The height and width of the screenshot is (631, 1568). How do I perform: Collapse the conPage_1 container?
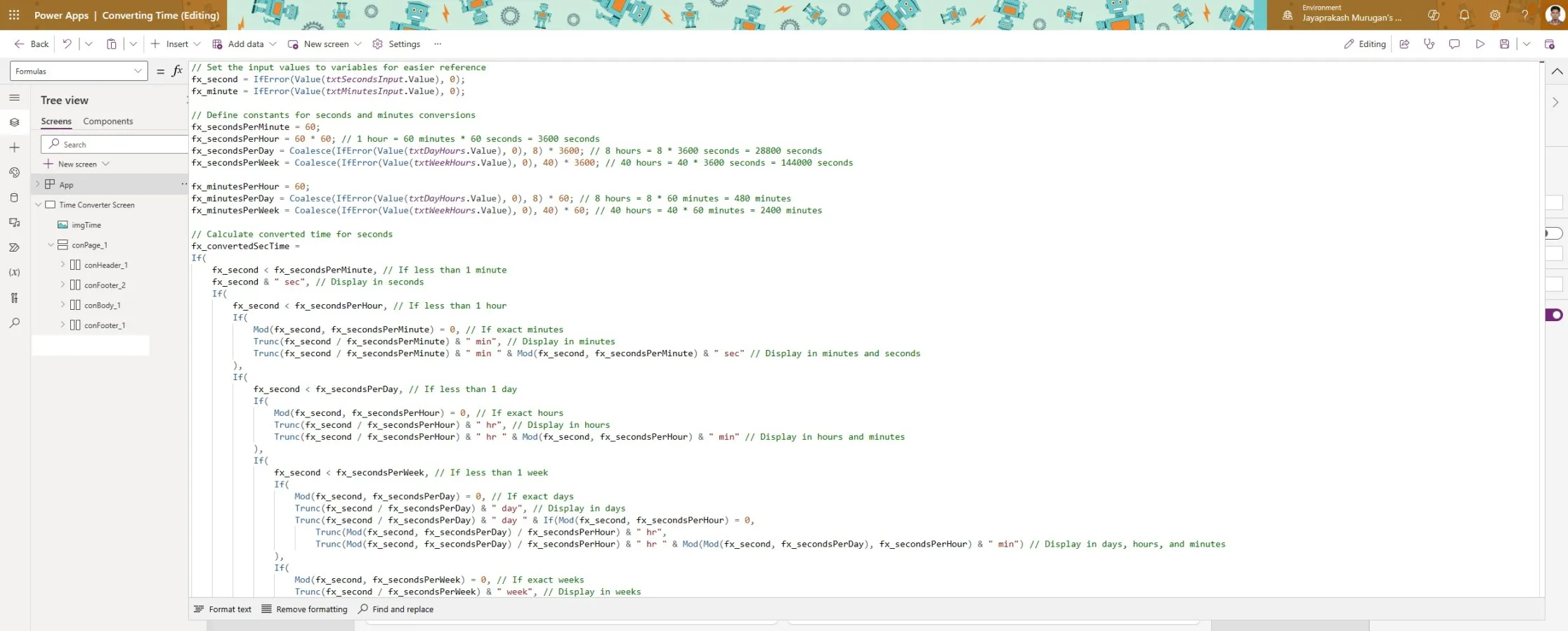[x=51, y=245]
